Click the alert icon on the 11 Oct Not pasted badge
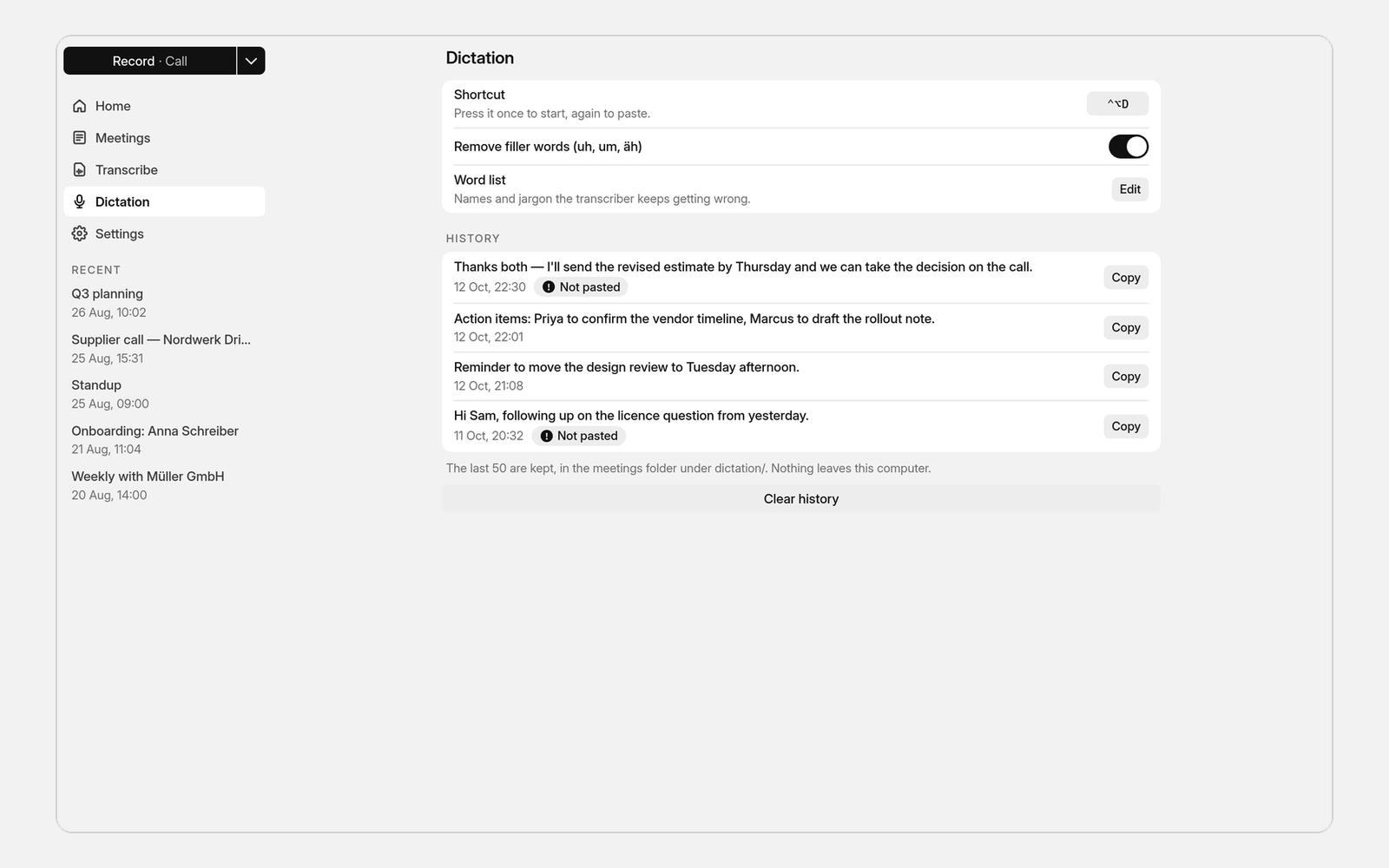1389x868 pixels. coord(546,436)
